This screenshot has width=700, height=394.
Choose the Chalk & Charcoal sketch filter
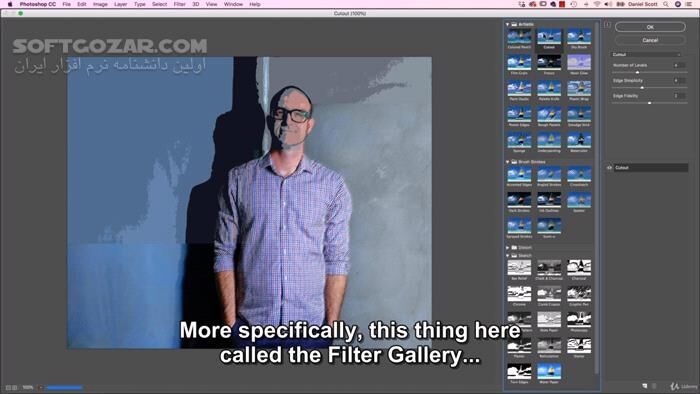click(549, 268)
